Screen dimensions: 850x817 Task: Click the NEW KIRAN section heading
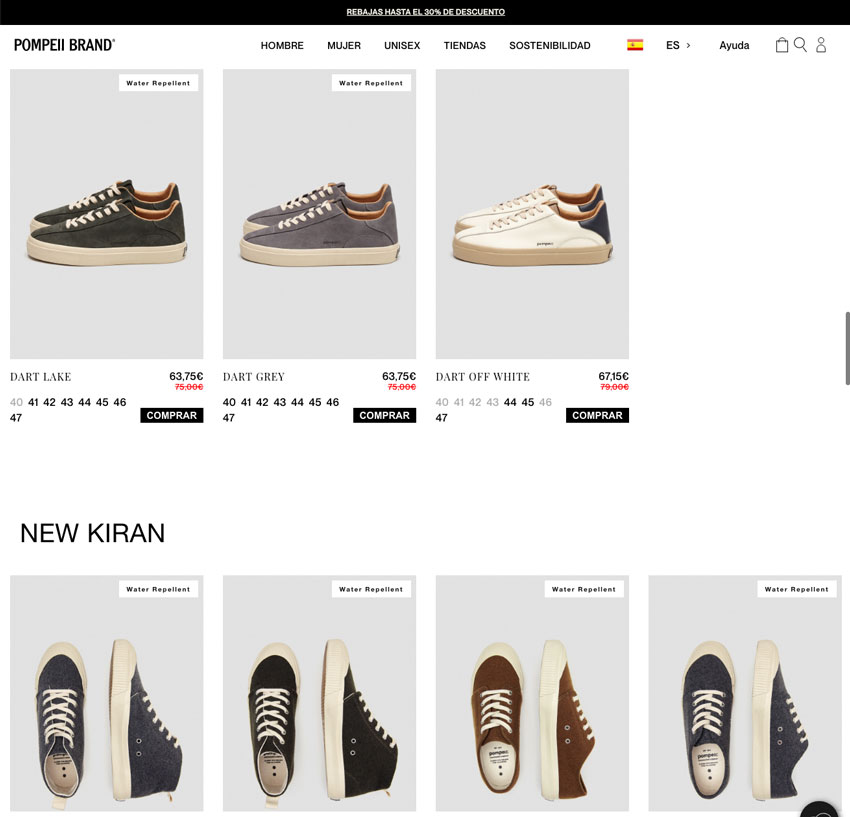pyautogui.click(x=93, y=533)
